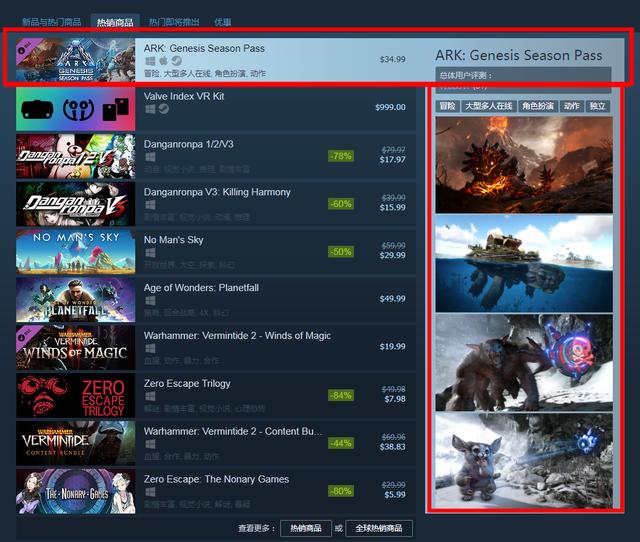The height and width of the screenshot is (542, 640).
Task: Click Windows icon under Vermintide 2 Winds of Magic
Action: (150, 348)
